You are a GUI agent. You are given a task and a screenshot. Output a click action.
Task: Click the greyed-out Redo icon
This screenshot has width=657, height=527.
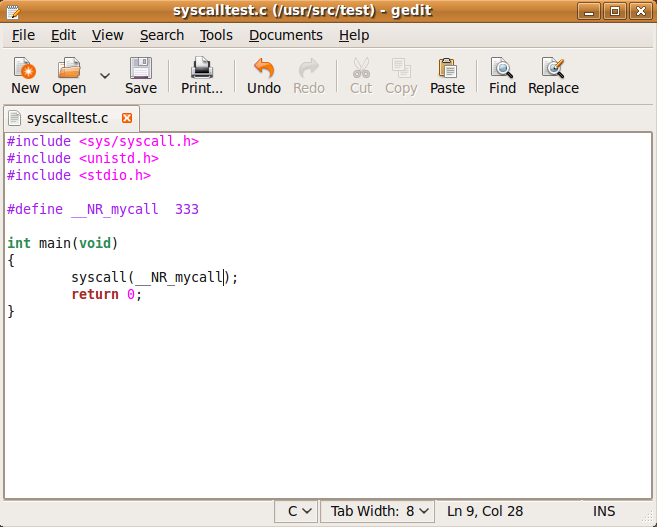point(309,76)
